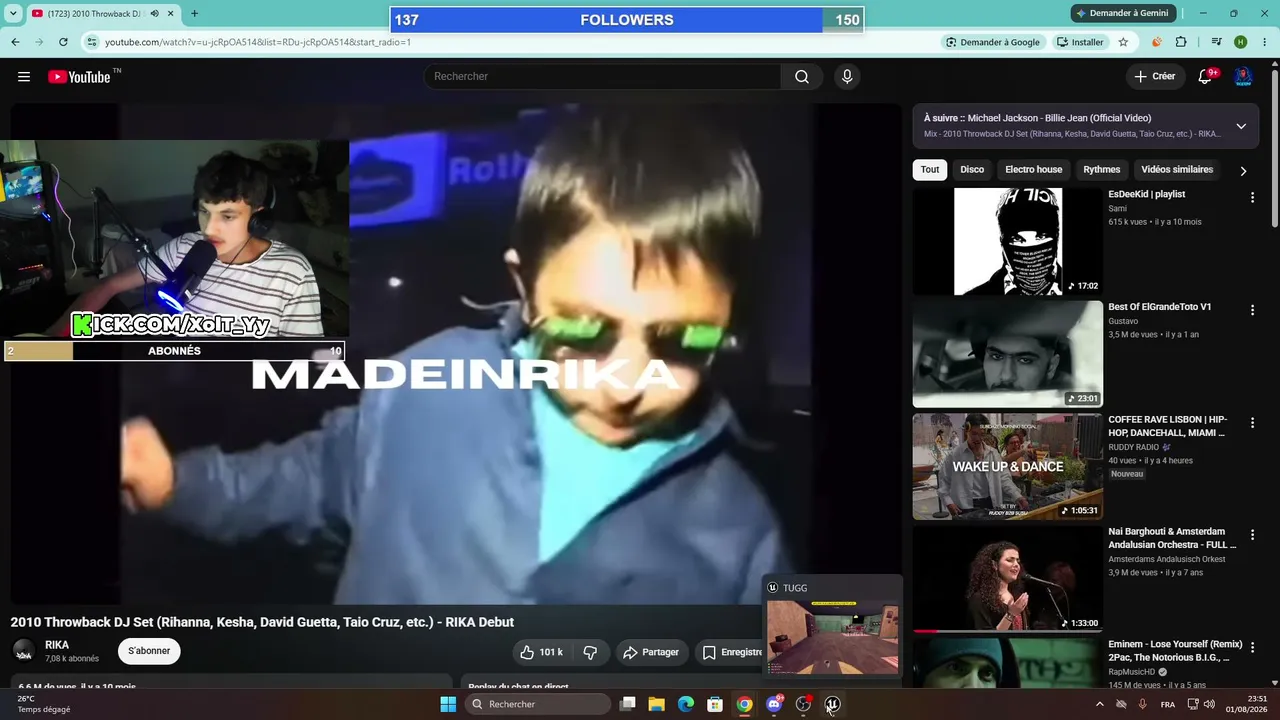Go to the YouTube home logo
The height and width of the screenshot is (720, 1280).
click(79, 77)
